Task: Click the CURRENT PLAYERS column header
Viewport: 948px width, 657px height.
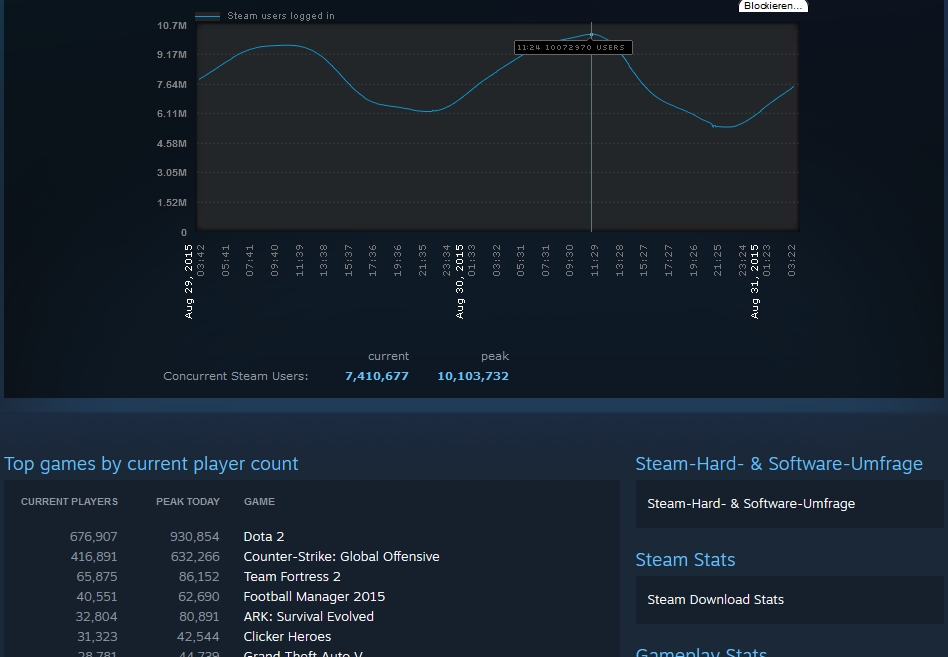Action: coord(70,502)
